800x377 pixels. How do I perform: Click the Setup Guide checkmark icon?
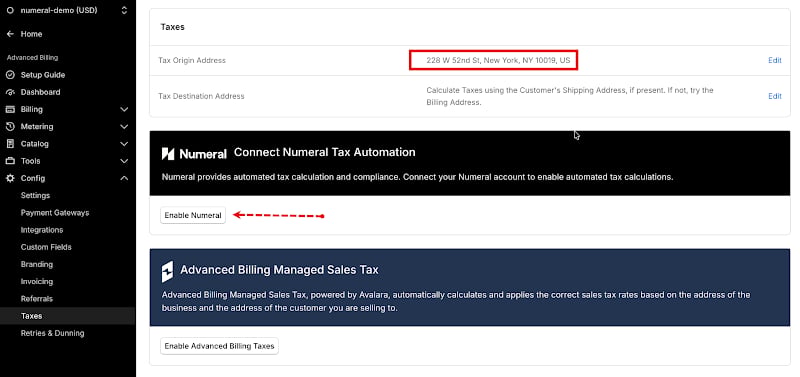click(x=10, y=75)
